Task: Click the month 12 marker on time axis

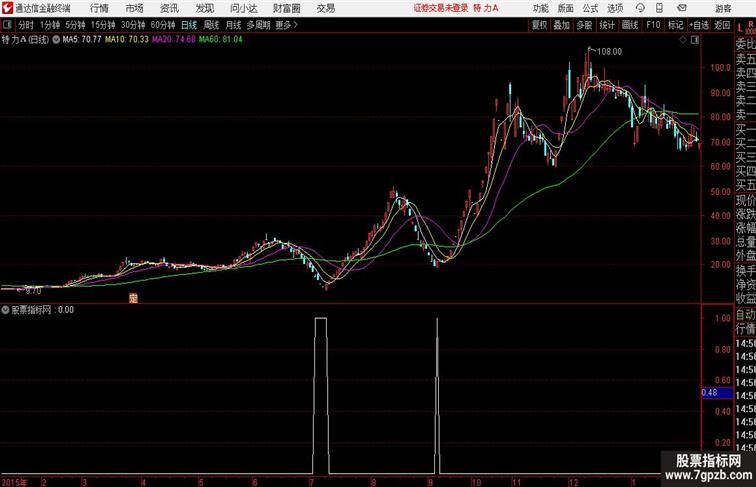Action: click(x=573, y=482)
